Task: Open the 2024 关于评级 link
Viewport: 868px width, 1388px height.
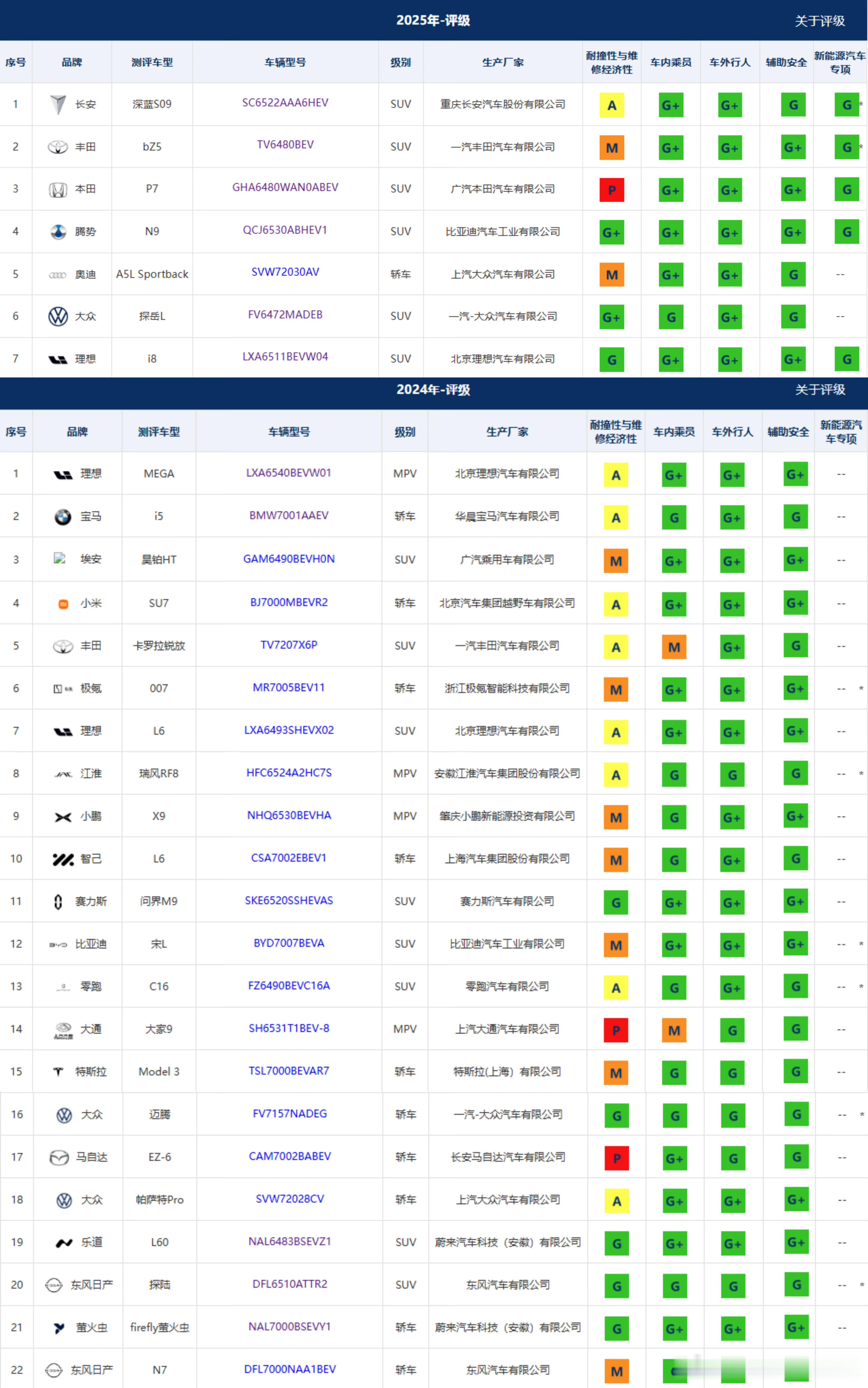Action: [820, 390]
